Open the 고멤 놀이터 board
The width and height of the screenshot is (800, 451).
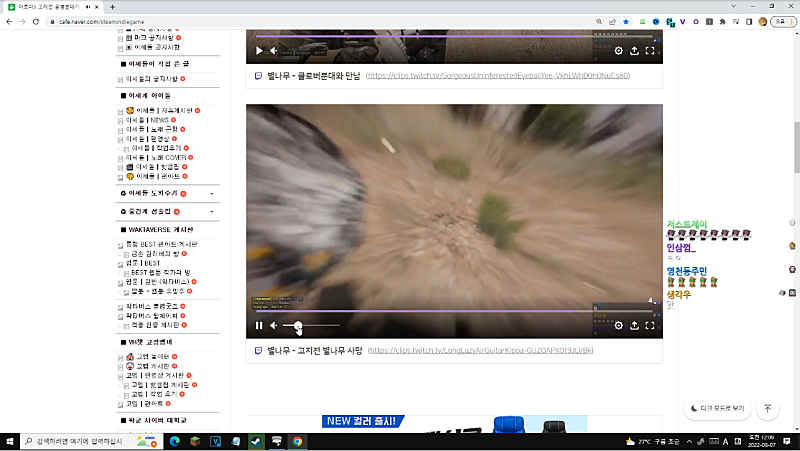coord(153,357)
